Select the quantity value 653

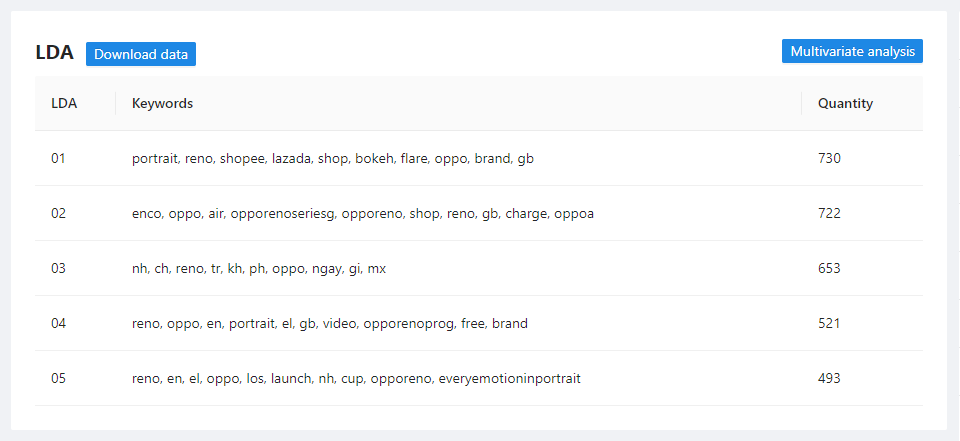(829, 268)
